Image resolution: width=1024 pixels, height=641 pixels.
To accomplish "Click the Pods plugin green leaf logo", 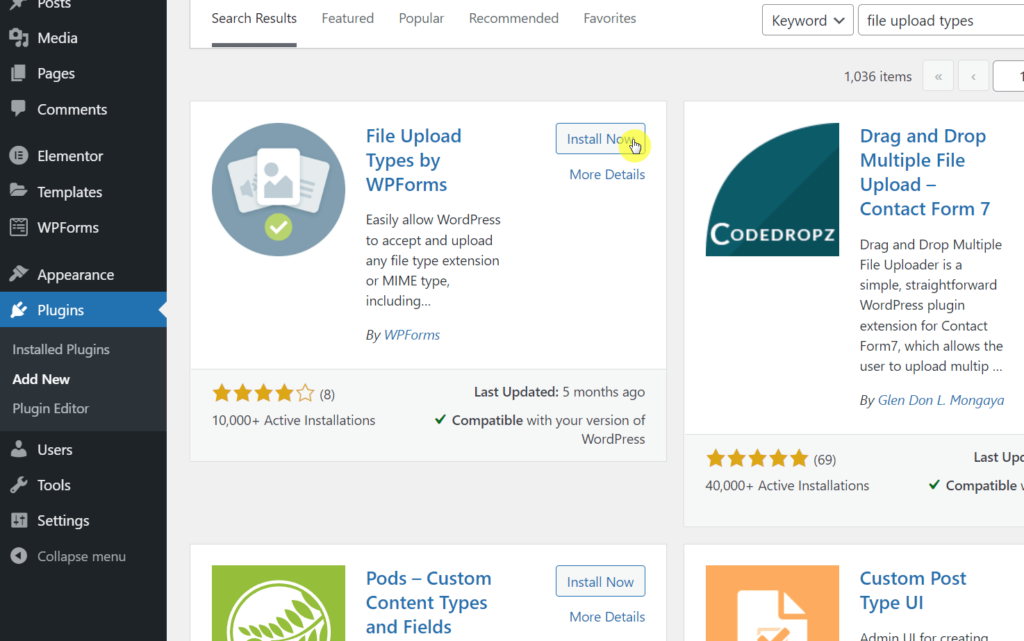I will (278, 603).
